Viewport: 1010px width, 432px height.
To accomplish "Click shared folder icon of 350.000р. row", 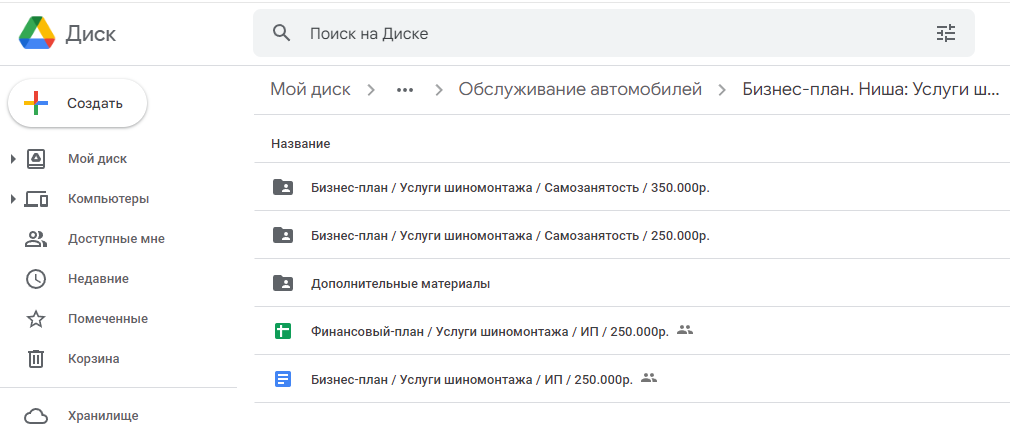I will [283, 187].
